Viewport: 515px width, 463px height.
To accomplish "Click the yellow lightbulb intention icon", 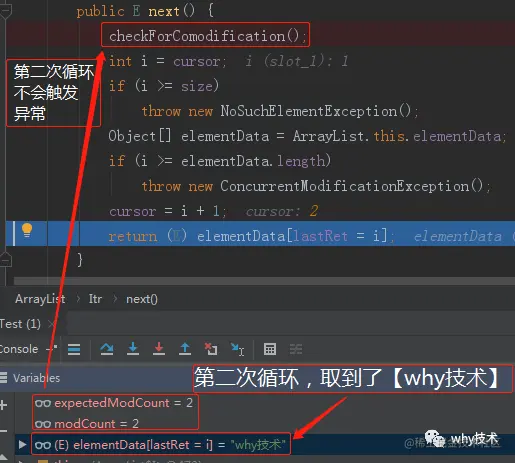I will click(27, 230).
